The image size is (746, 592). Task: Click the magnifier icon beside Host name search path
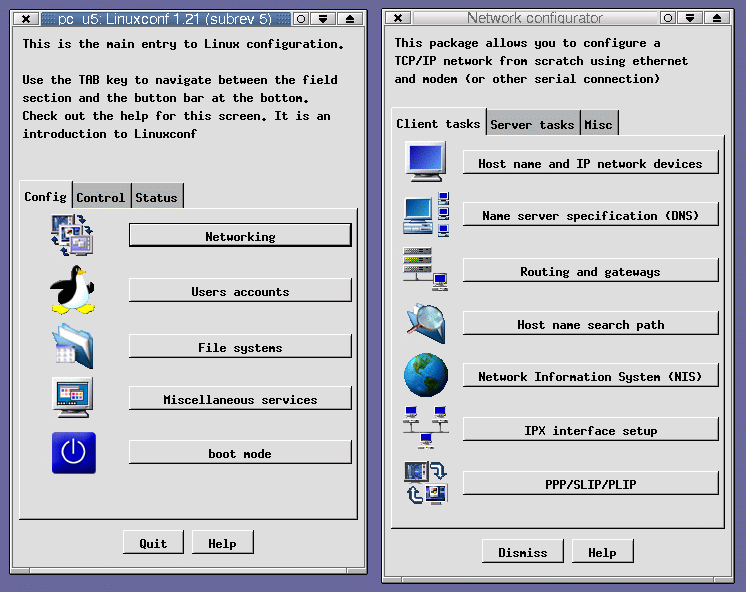tap(426, 323)
